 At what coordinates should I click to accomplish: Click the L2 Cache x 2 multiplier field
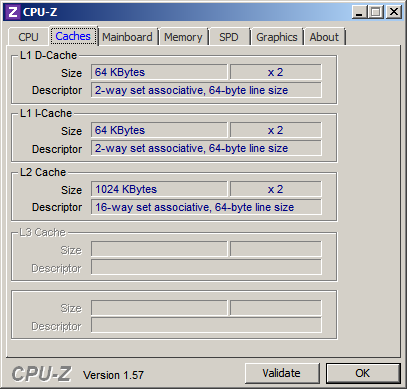(x=276, y=189)
